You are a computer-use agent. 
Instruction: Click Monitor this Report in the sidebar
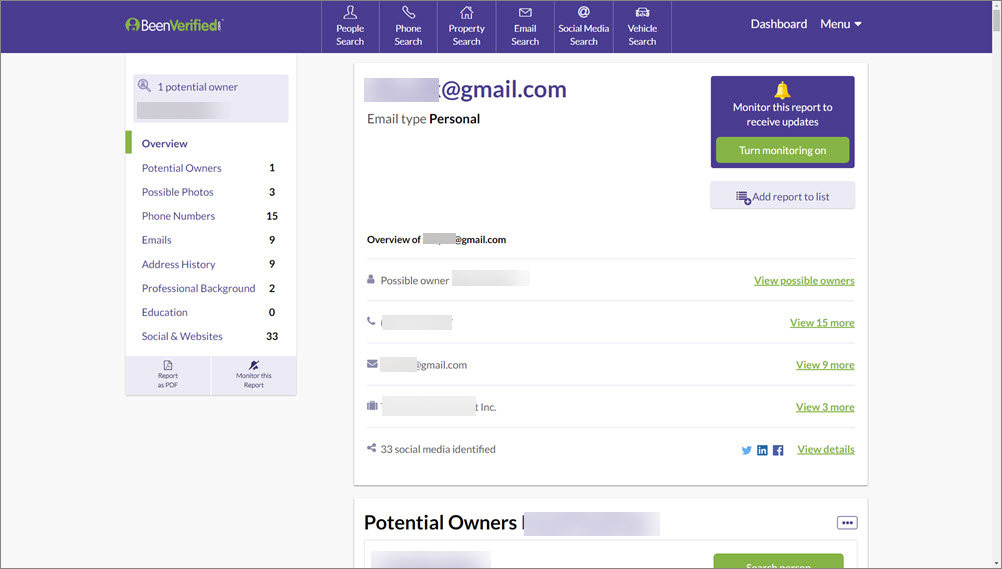point(254,375)
